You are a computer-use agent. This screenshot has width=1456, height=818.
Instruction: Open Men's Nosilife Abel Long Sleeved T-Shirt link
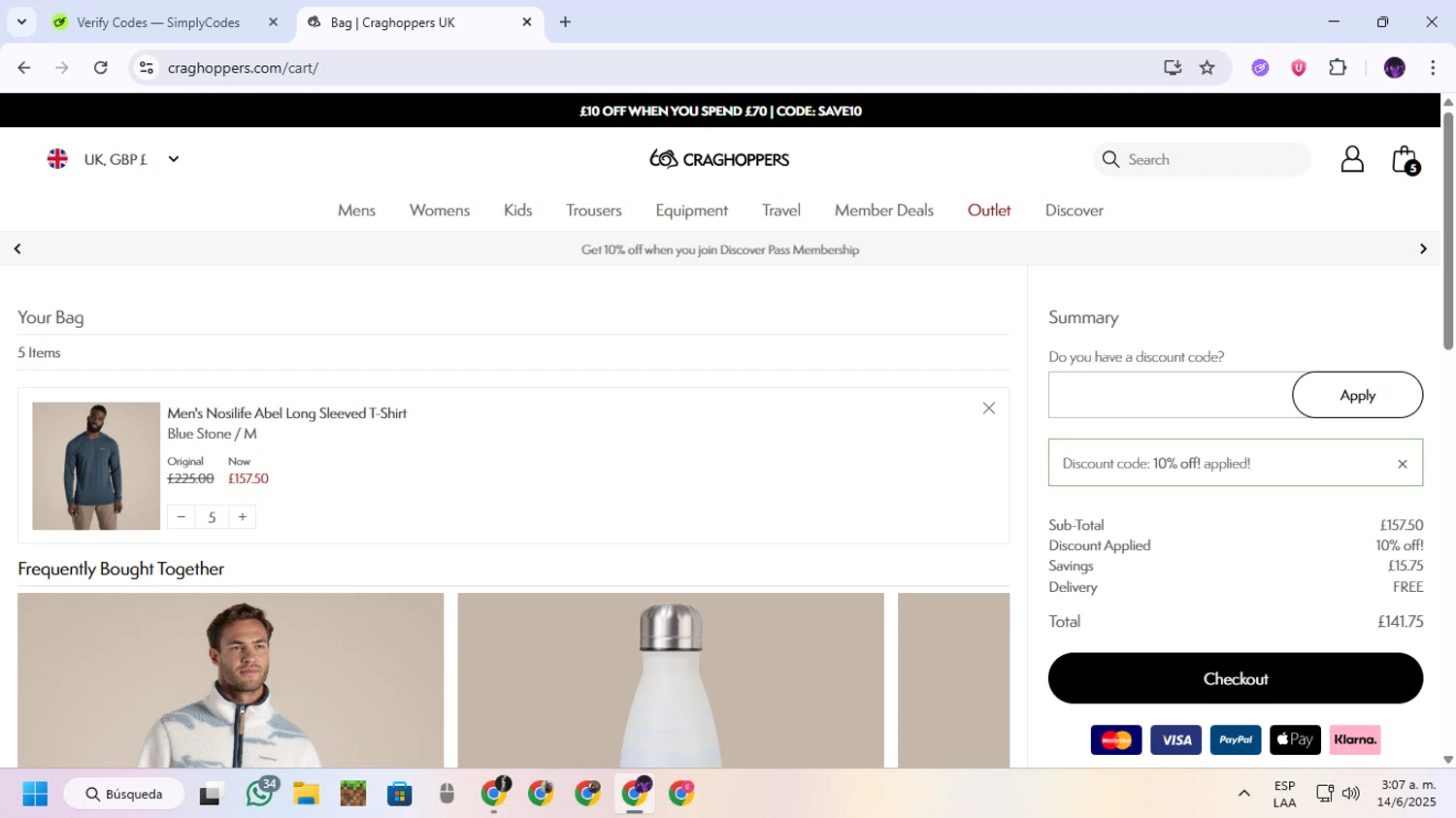286,413
